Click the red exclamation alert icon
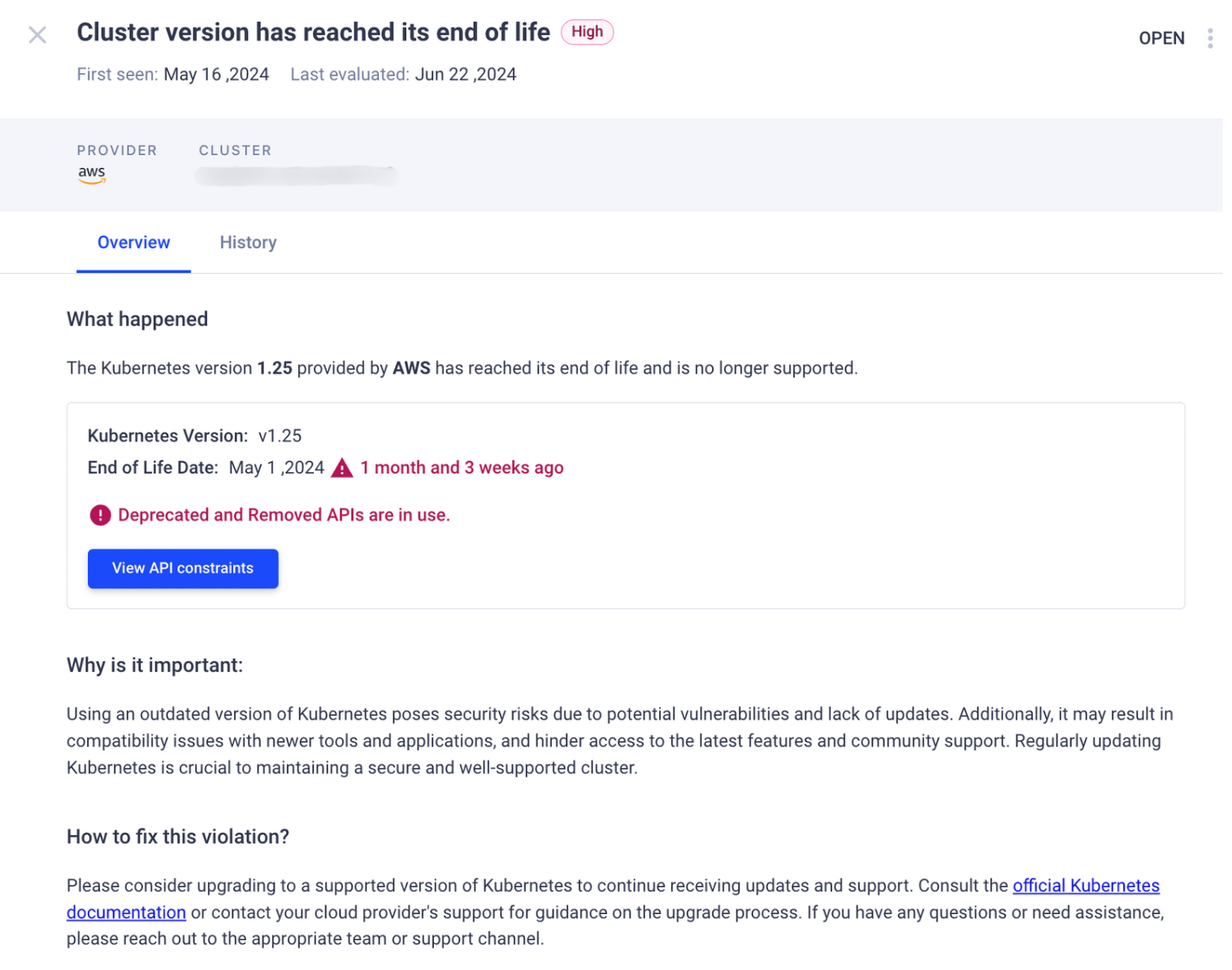The image size is (1232, 970). [x=100, y=515]
